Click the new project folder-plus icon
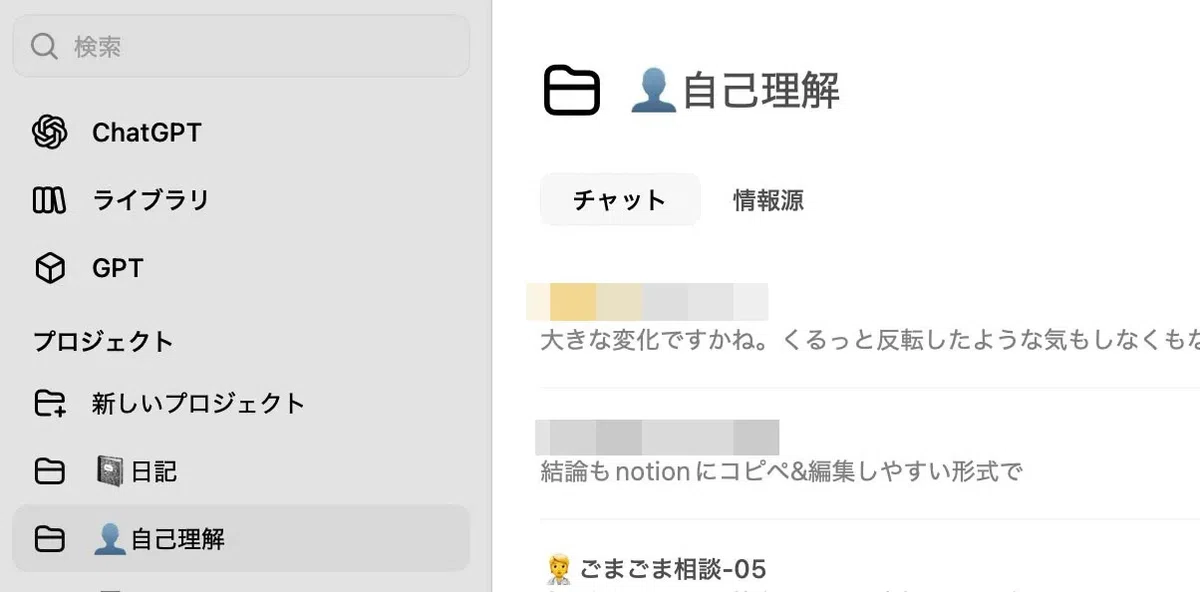The width and height of the screenshot is (1200, 592). (49, 404)
